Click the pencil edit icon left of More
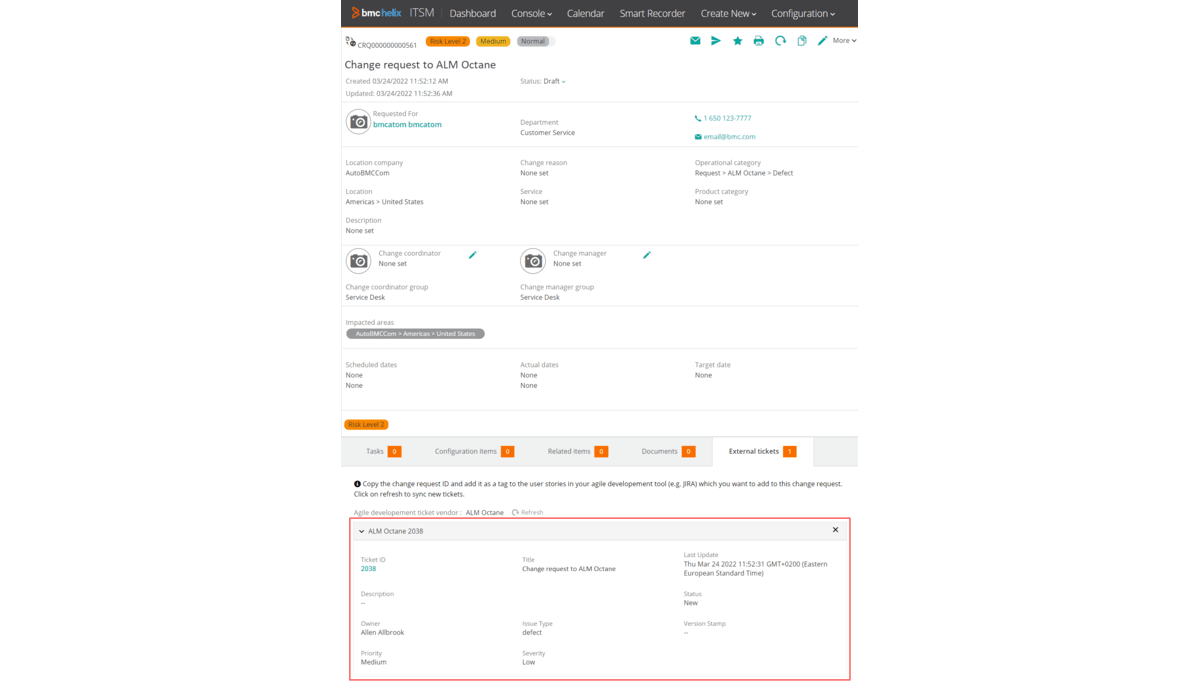1200x690 pixels. pos(822,41)
